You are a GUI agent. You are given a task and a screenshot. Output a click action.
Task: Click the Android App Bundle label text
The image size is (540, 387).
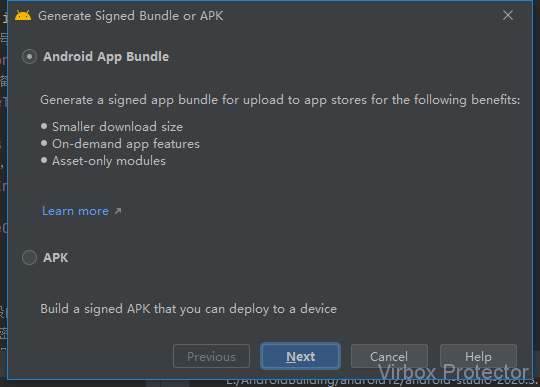pyautogui.click(x=106, y=57)
